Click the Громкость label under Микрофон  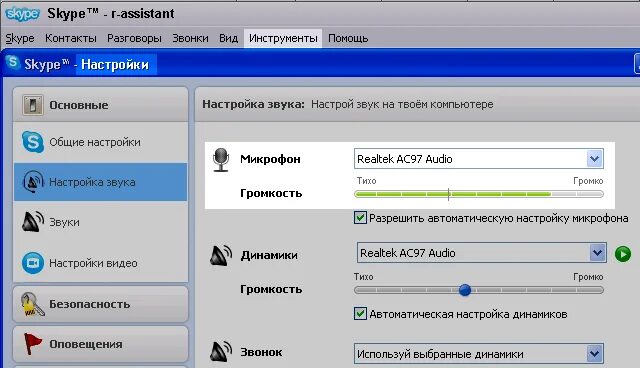coord(271,193)
